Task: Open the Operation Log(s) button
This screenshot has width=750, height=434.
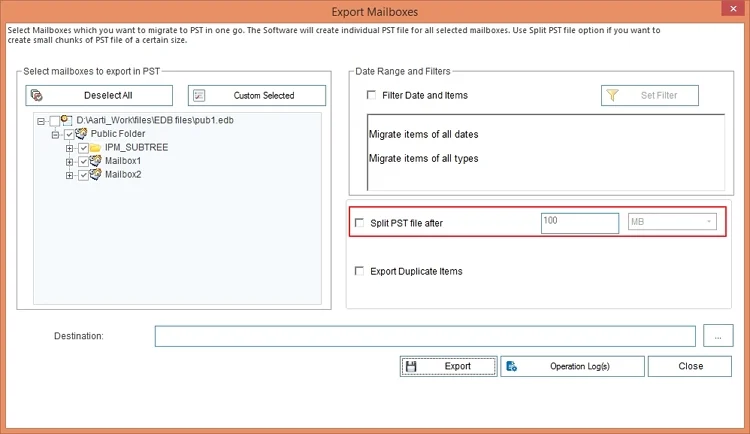Action: click(573, 366)
